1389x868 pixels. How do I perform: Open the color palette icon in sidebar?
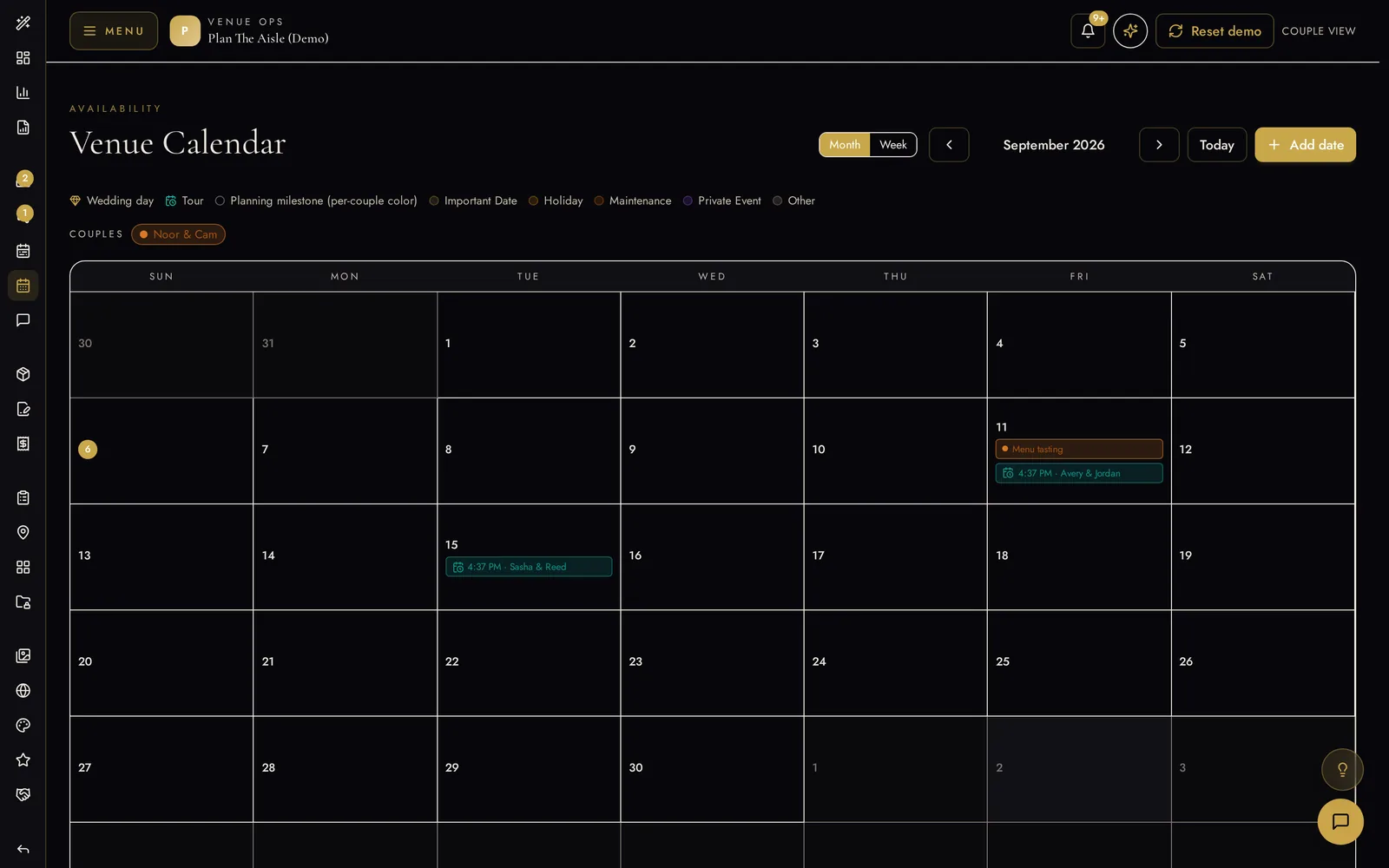[x=23, y=725]
